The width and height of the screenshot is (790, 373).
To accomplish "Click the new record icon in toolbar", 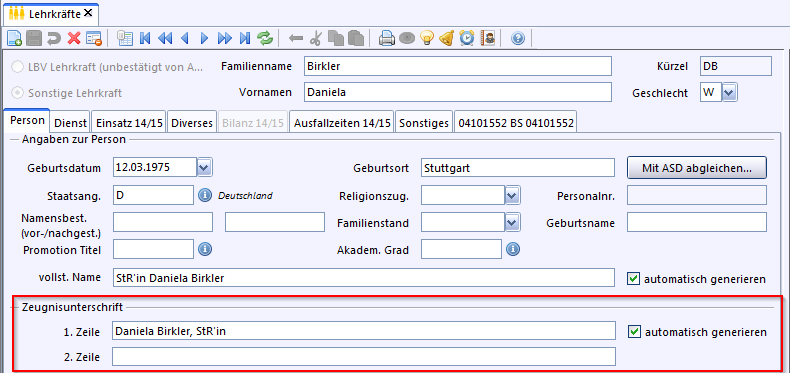I will click(x=14, y=38).
